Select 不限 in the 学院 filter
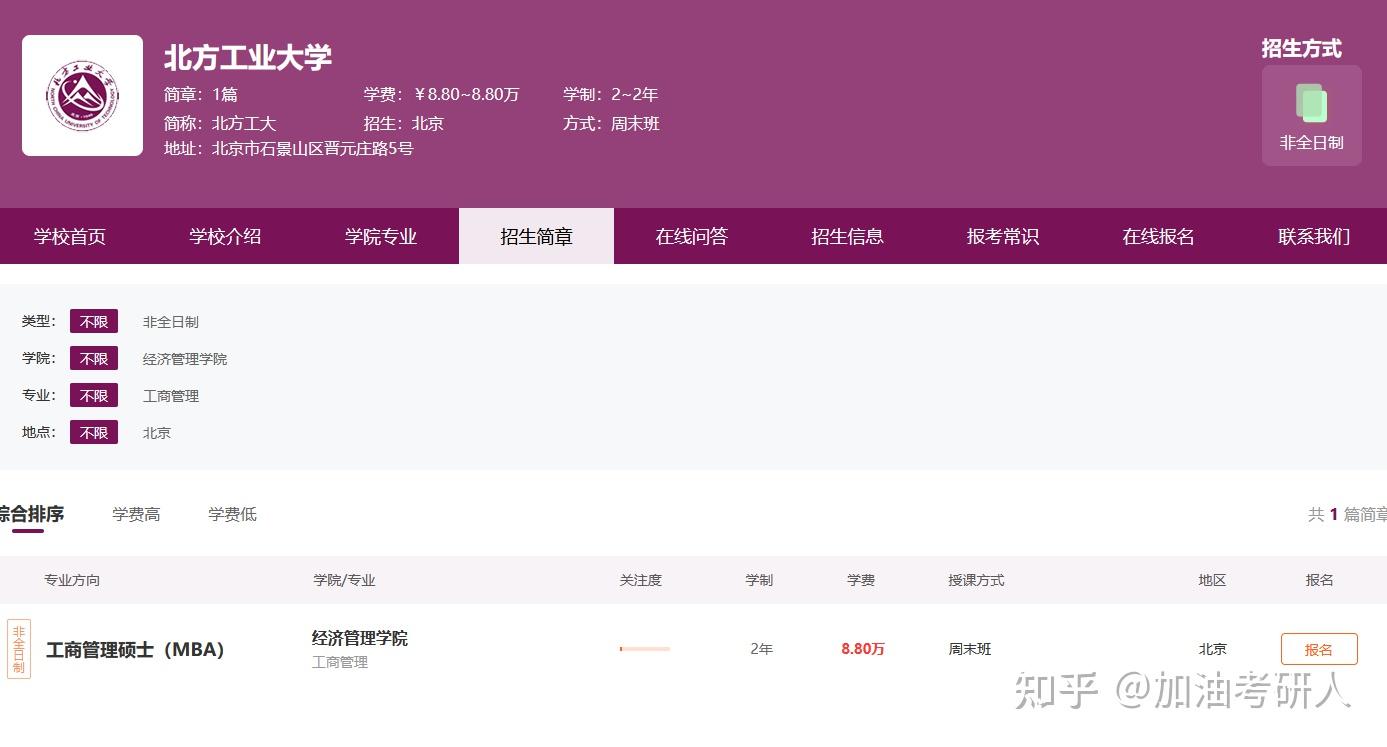1387x747 pixels. coord(94,359)
